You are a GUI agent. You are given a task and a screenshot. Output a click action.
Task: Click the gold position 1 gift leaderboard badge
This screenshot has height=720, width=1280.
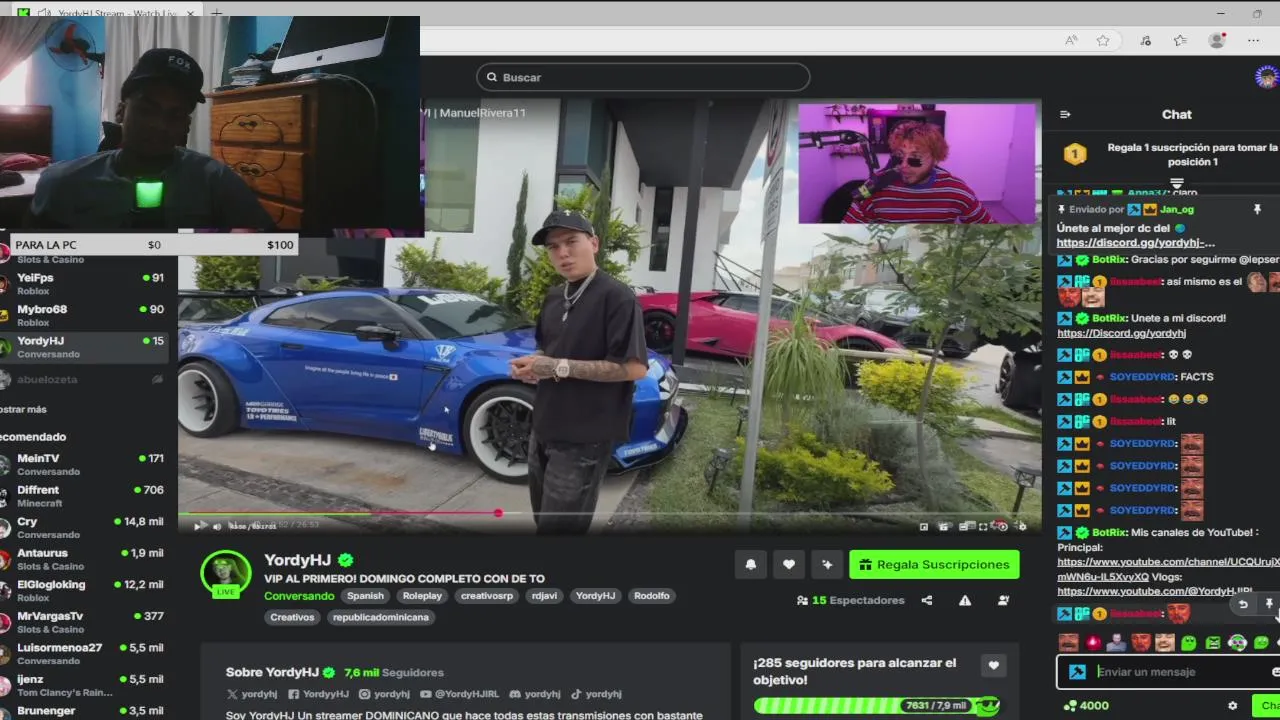(1075, 154)
